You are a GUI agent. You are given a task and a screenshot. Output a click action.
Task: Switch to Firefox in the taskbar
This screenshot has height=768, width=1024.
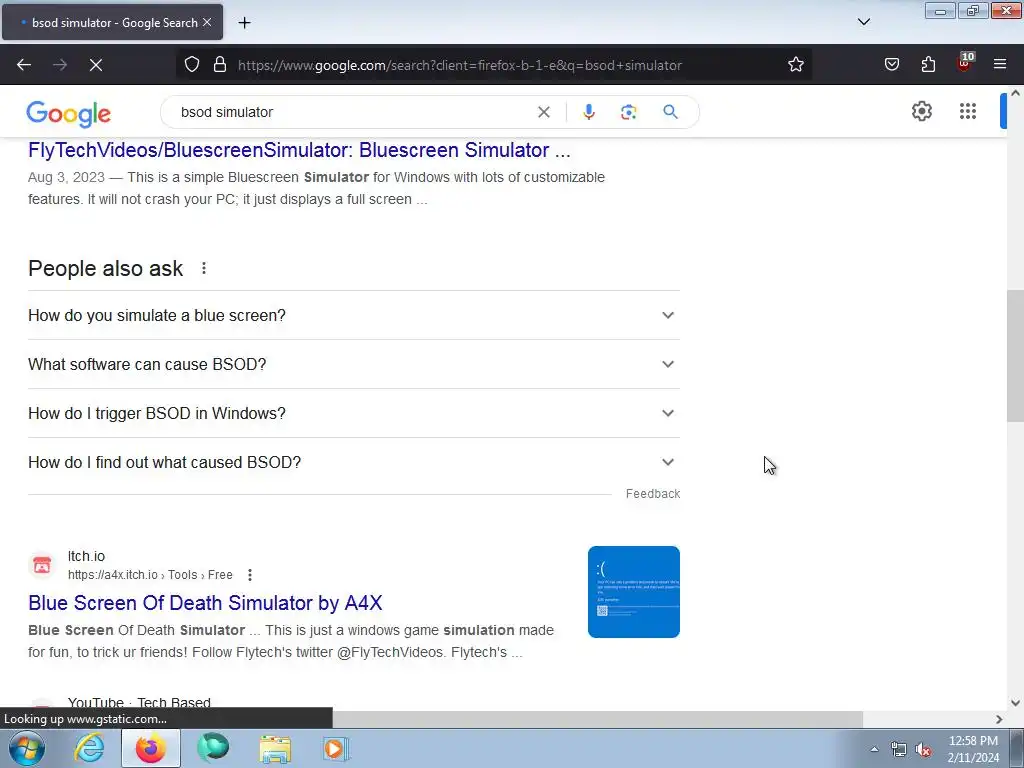point(150,748)
